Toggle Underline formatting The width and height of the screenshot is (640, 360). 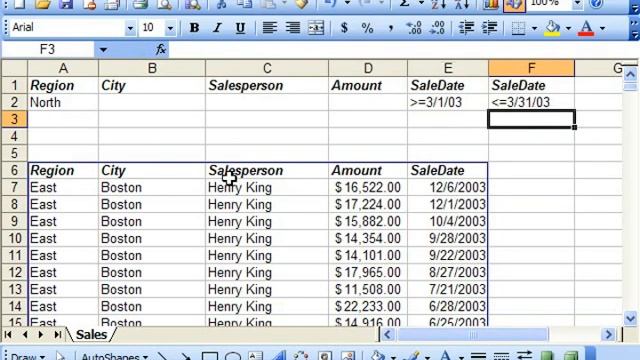240,28
